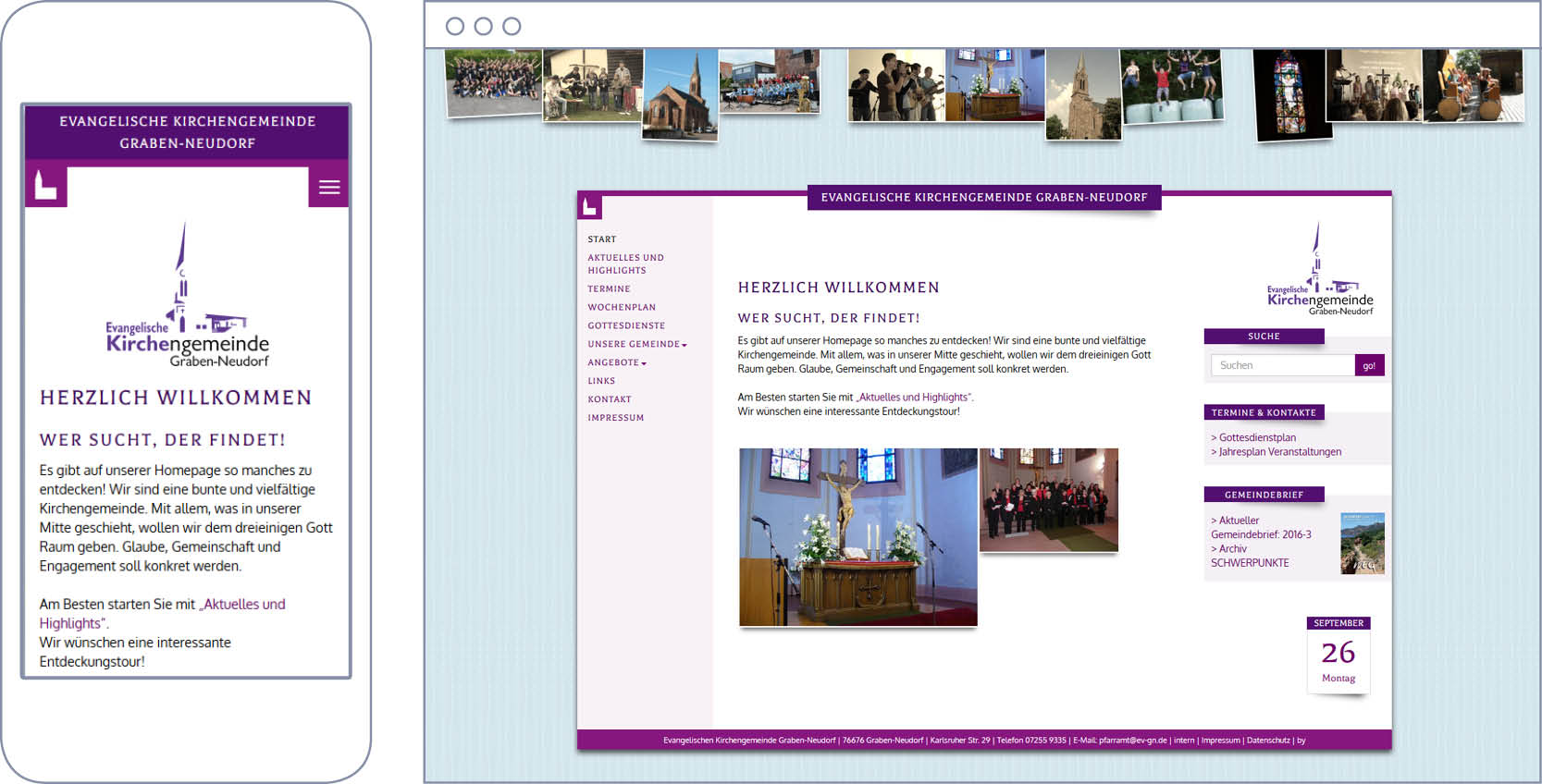
Task: Click the brick church header photo
Action: (x=680, y=95)
